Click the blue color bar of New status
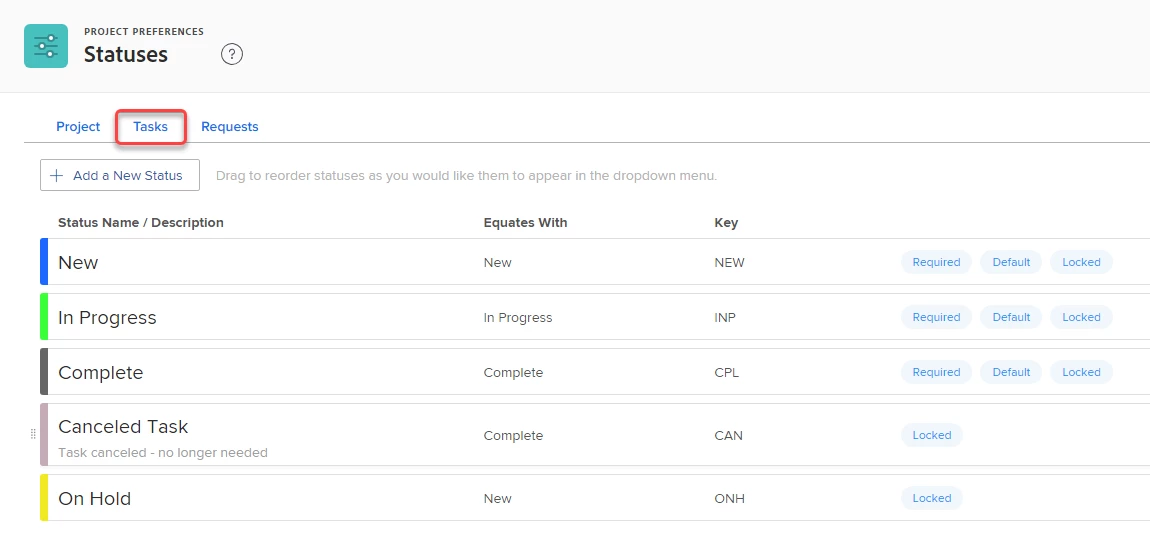 click(44, 262)
